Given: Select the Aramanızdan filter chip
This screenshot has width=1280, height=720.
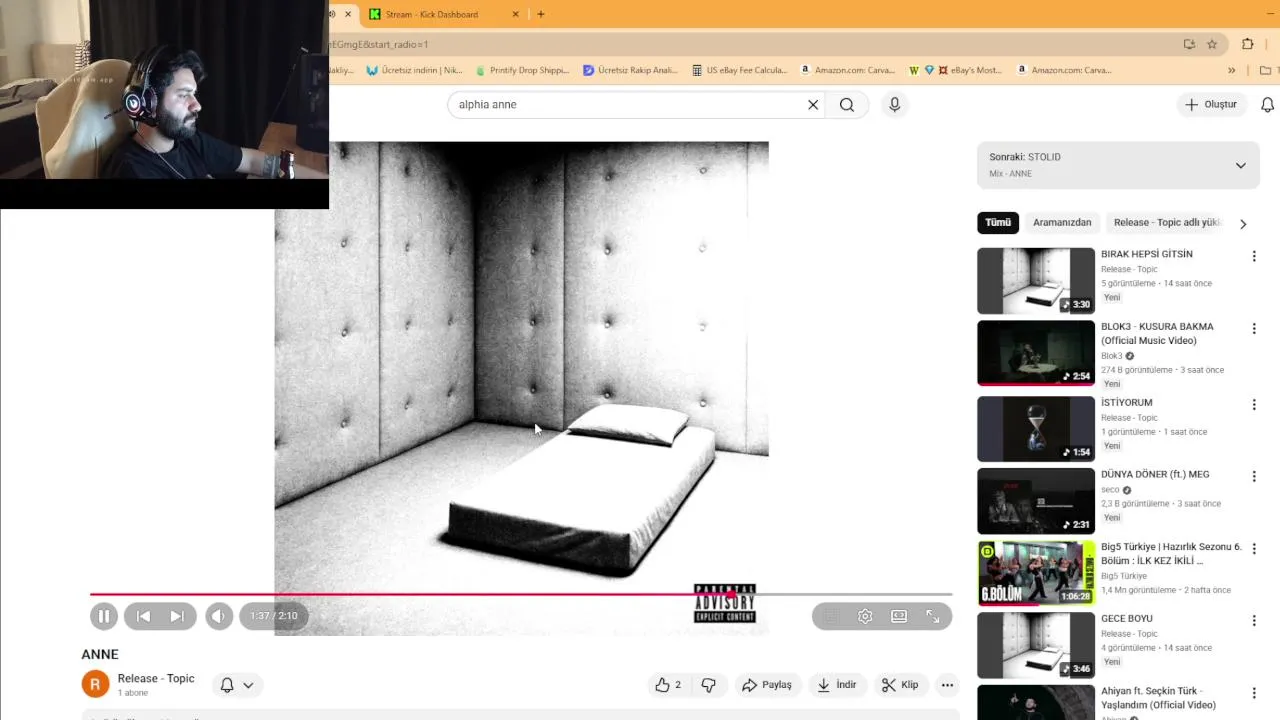Looking at the screenshot, I should click(1062, 223).
